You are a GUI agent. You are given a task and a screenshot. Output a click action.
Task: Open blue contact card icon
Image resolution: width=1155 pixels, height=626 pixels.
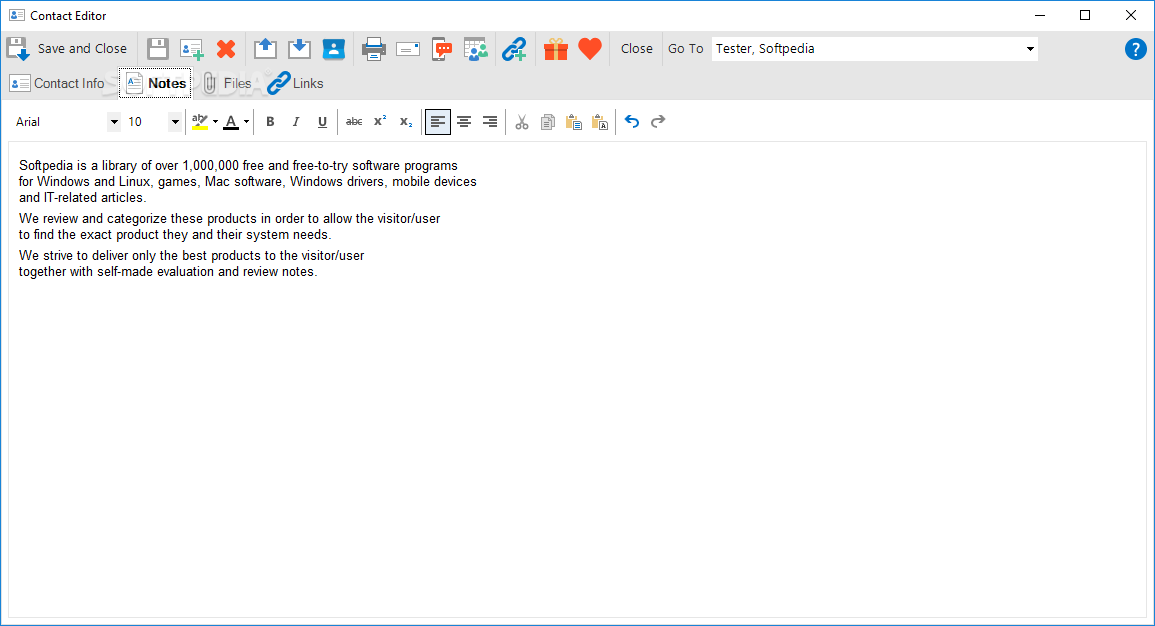334,49
